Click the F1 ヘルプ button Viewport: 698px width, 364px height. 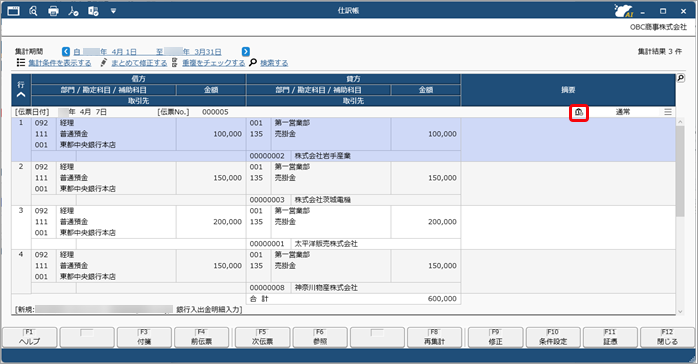30,337
